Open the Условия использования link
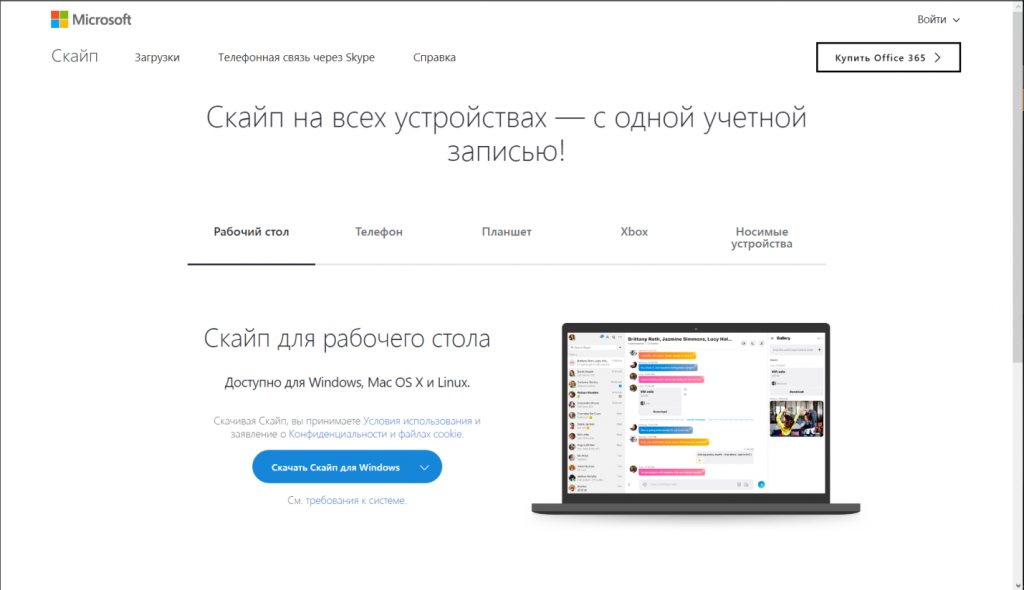1024x590 pixels. 416,421
